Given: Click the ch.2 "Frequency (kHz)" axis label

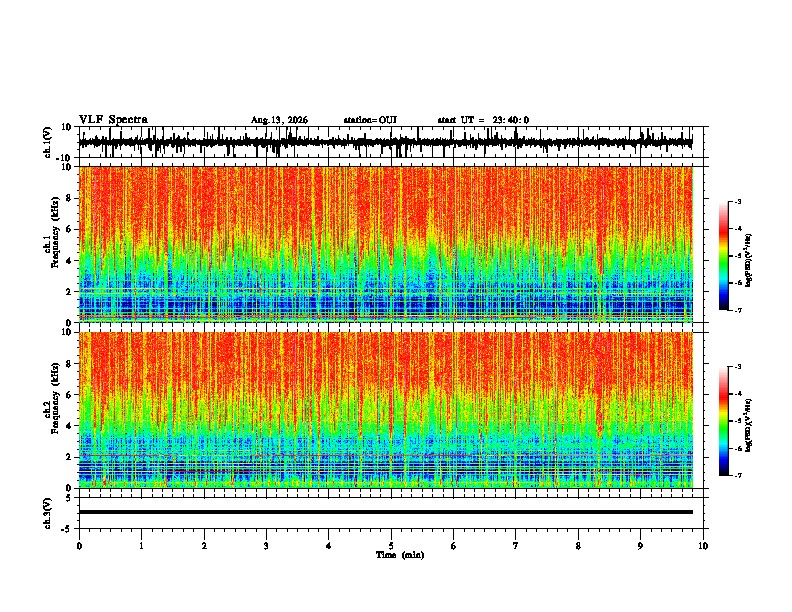Looking at the screenshot, I should pos(55,398).
